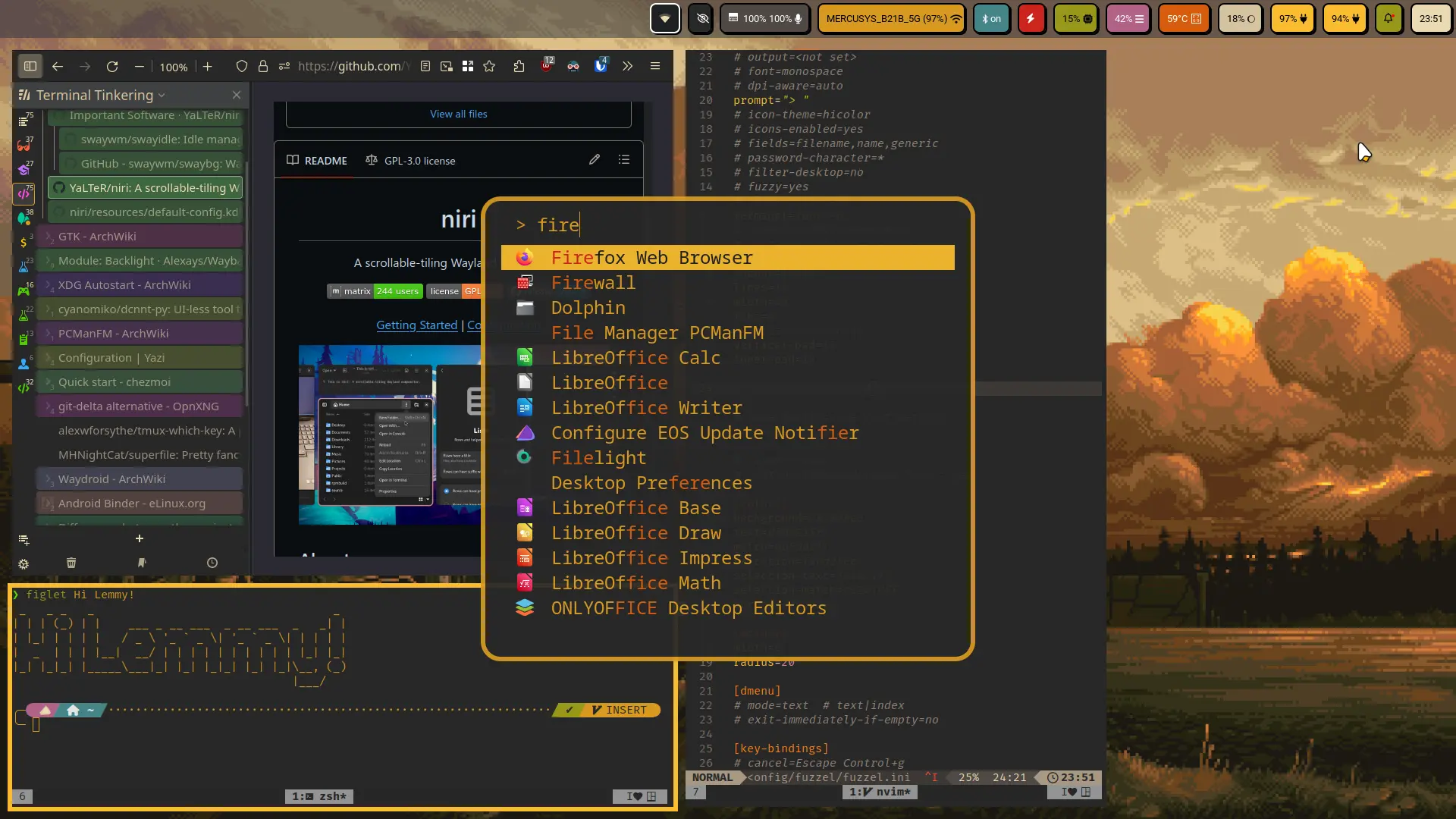This screenshot has width=1456, height=819.
Task: Expand the Configuration | Yazi tab group
Action: click(48, 359)
